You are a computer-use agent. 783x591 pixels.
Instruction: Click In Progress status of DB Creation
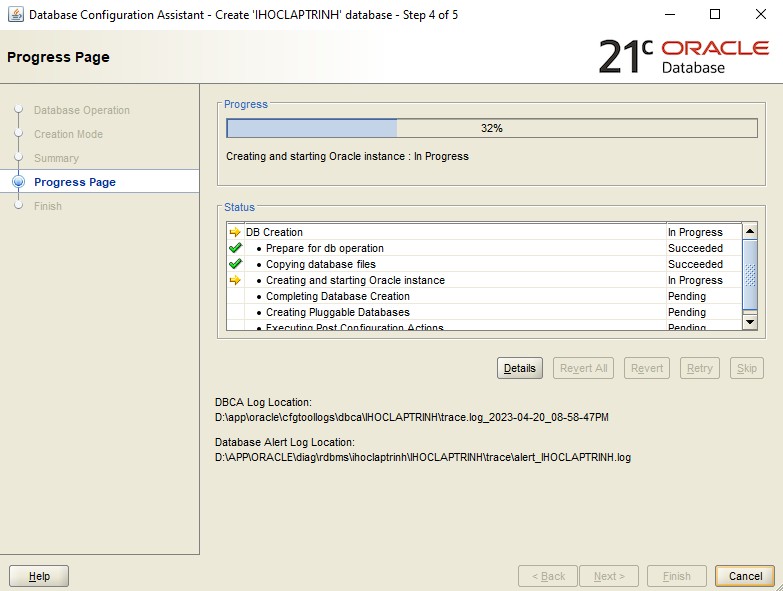pos(695,232)
